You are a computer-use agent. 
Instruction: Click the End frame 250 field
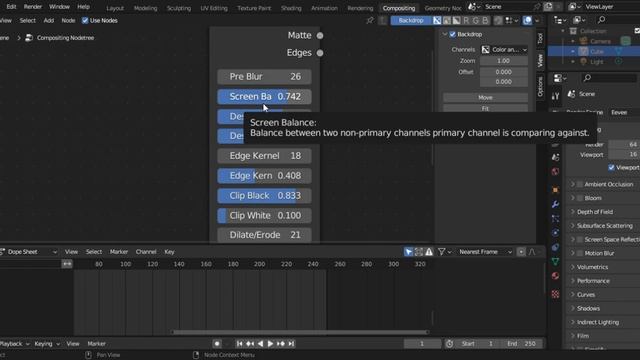click(523, 344)
